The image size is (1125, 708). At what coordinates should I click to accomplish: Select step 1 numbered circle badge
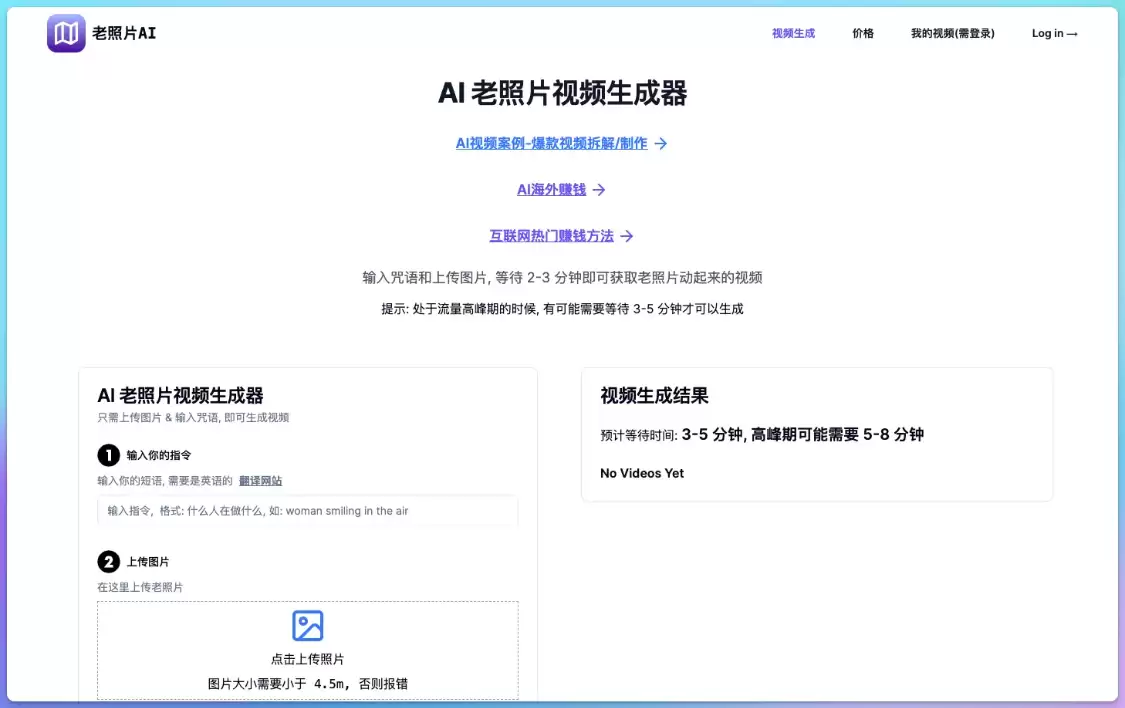pos(107,457)
